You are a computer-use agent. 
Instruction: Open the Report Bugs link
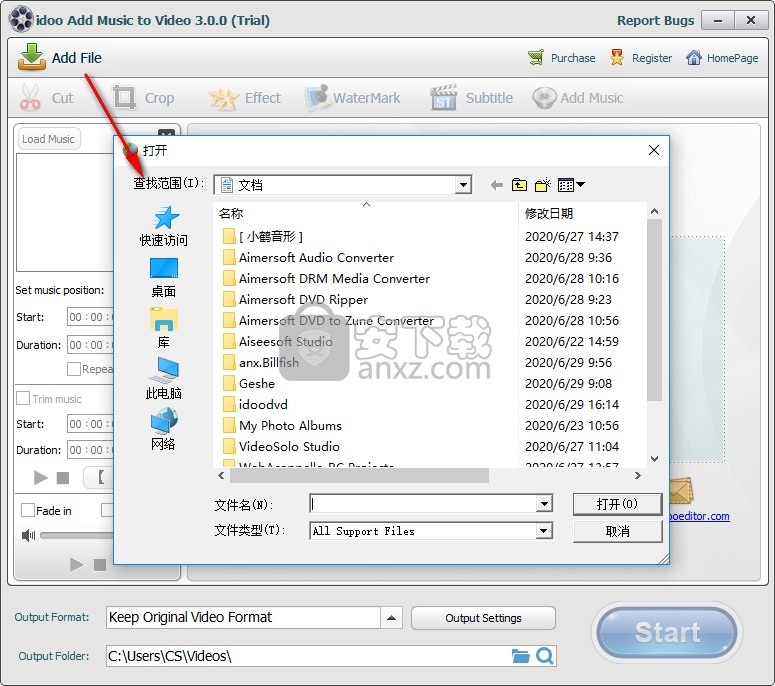(x=655, y=20)
